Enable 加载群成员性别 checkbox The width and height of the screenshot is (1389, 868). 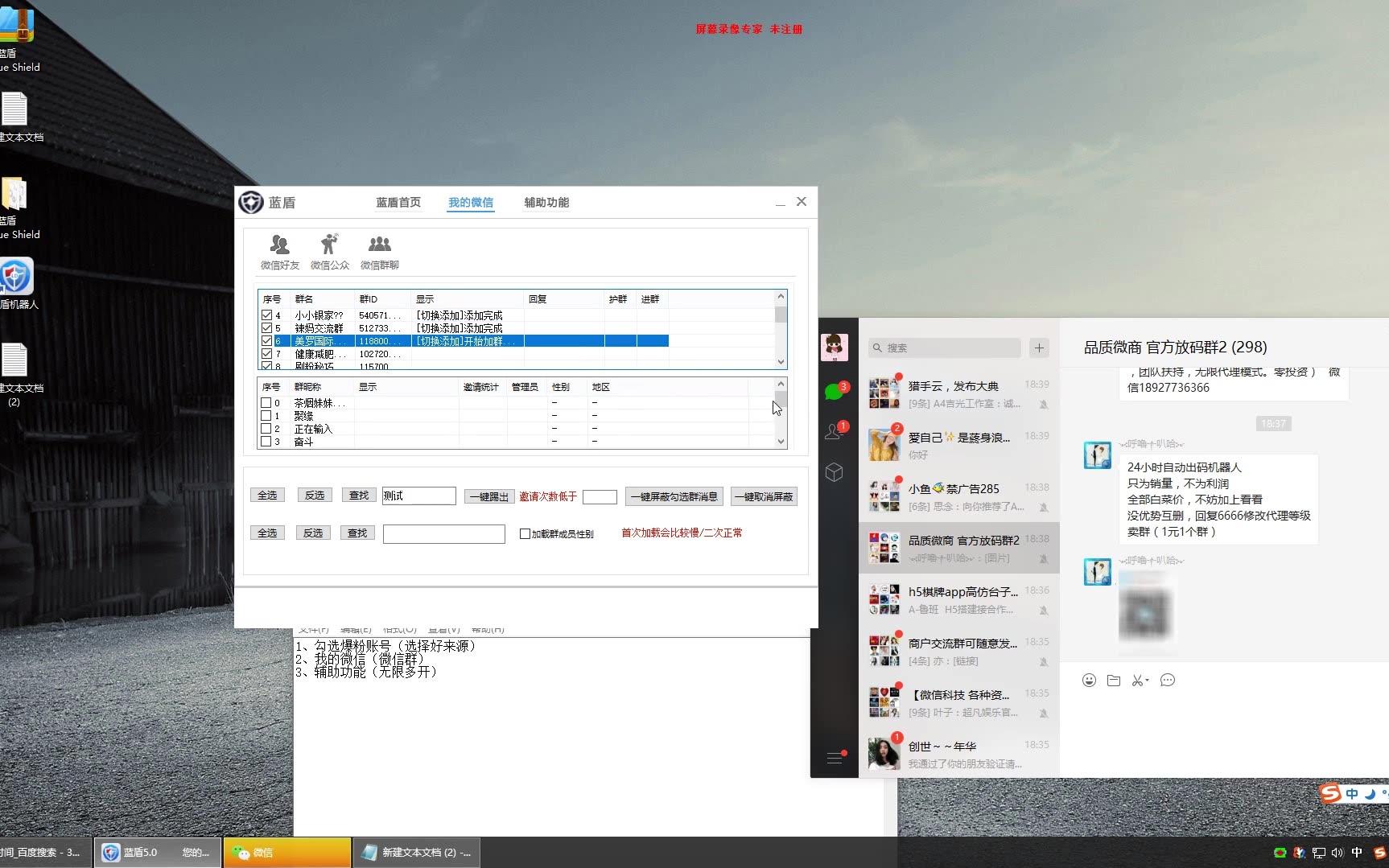pos(525,534)
